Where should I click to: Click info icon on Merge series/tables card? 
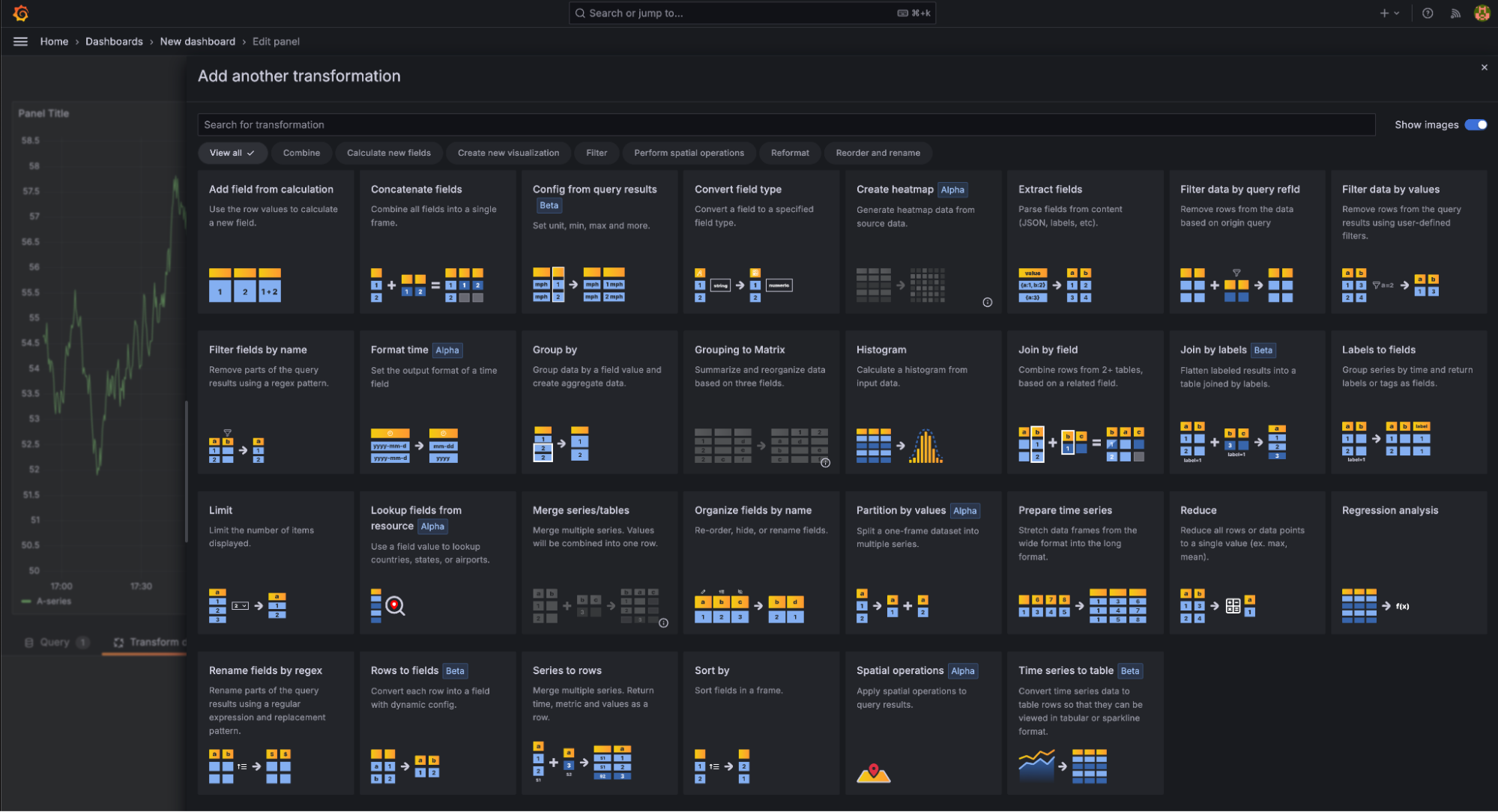[663, 623]
